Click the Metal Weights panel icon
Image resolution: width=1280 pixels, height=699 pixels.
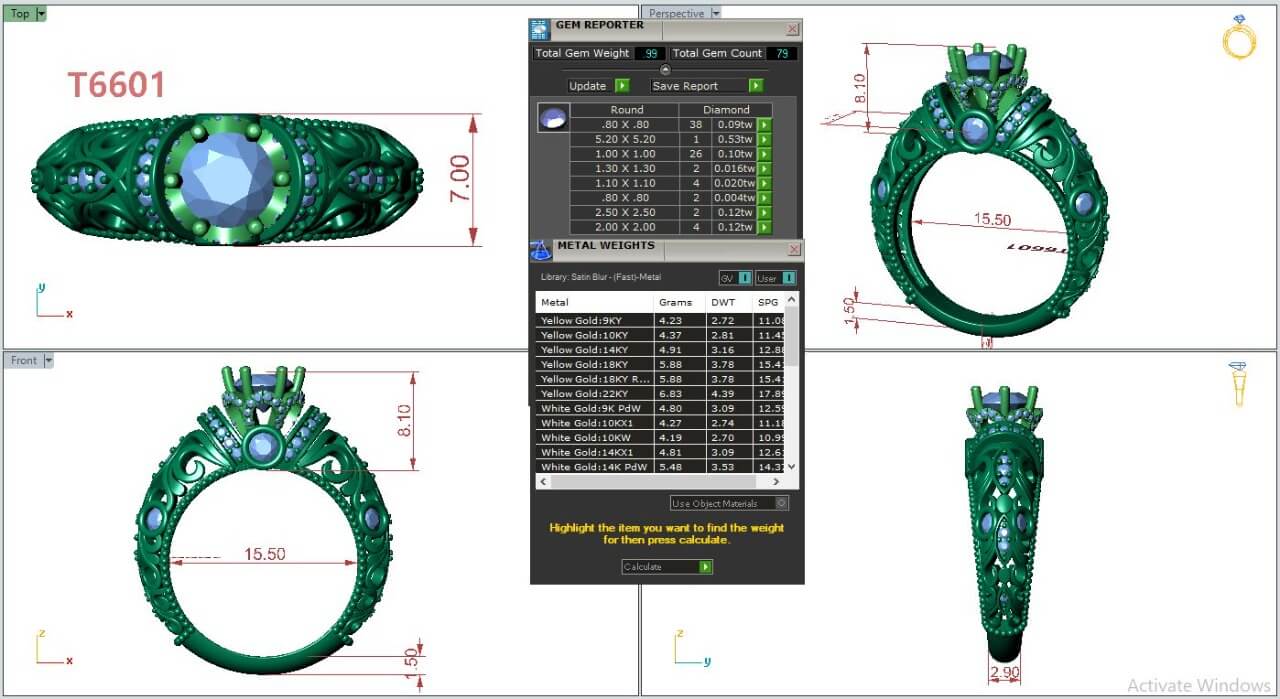point(540,250)
